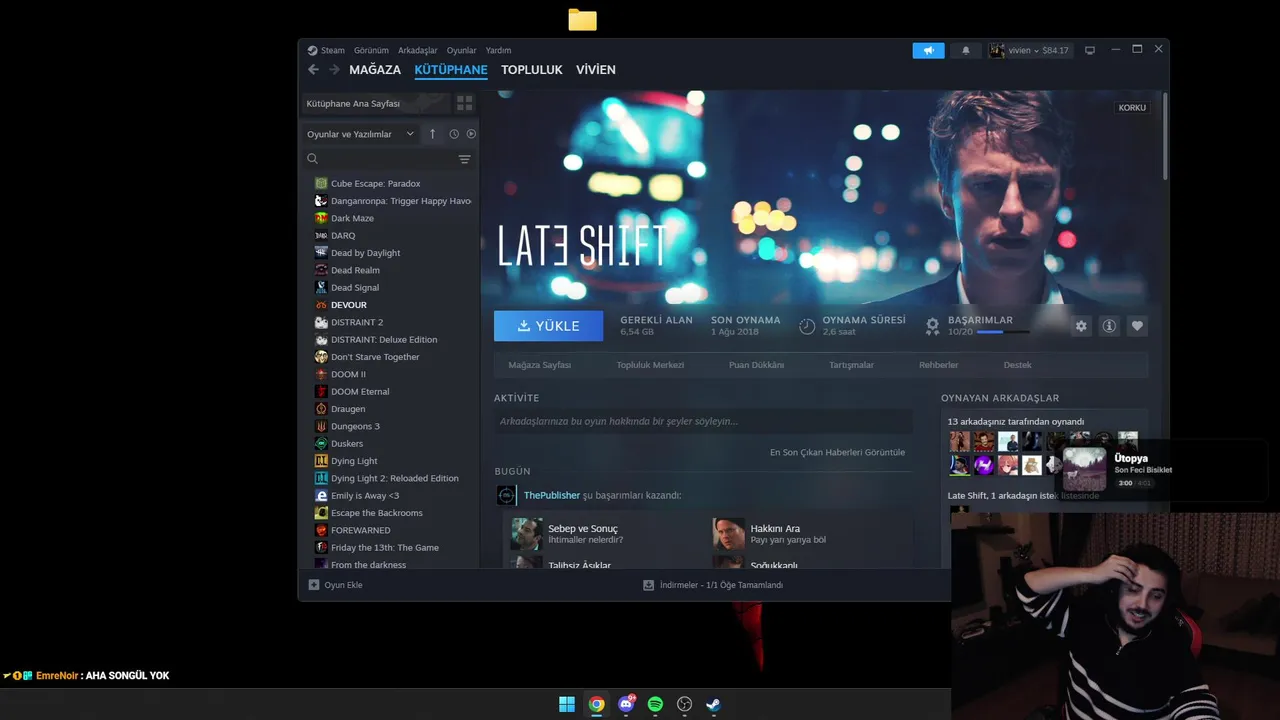
Task: Open the Steam menu
Action: point(332,50)
